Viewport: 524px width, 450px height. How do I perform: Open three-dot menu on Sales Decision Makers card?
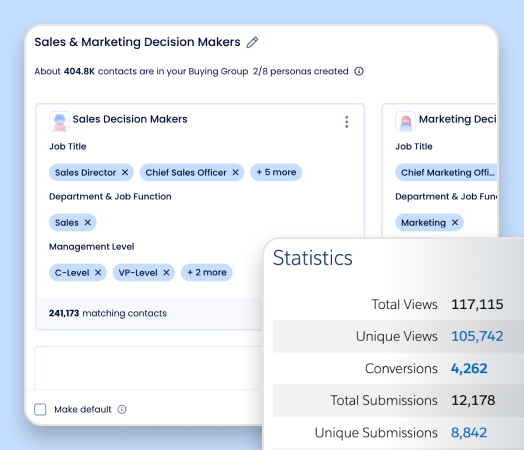pyautogui.click(x=347, y=122)
